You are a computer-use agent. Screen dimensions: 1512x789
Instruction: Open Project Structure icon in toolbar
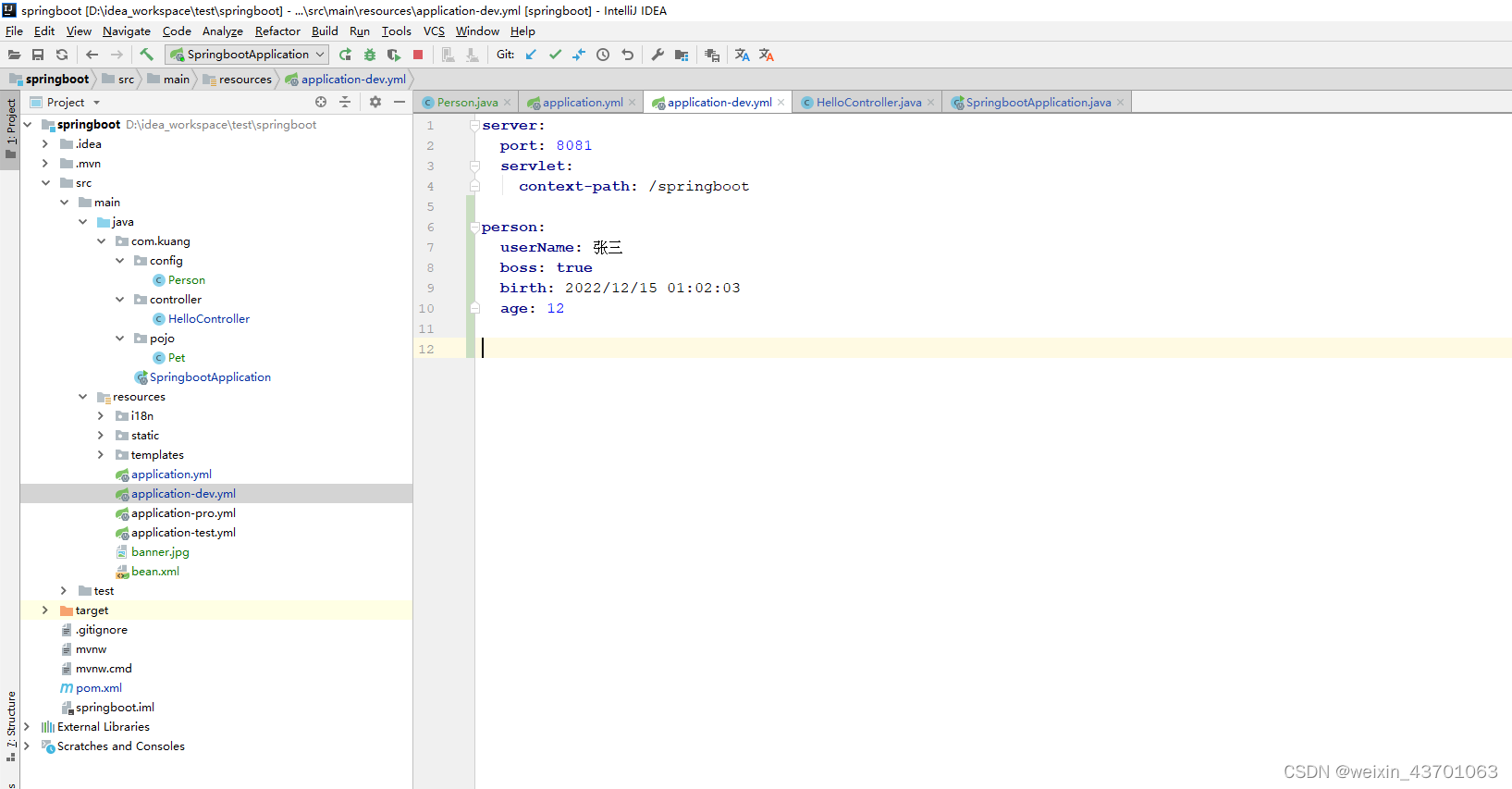[682, 55]
